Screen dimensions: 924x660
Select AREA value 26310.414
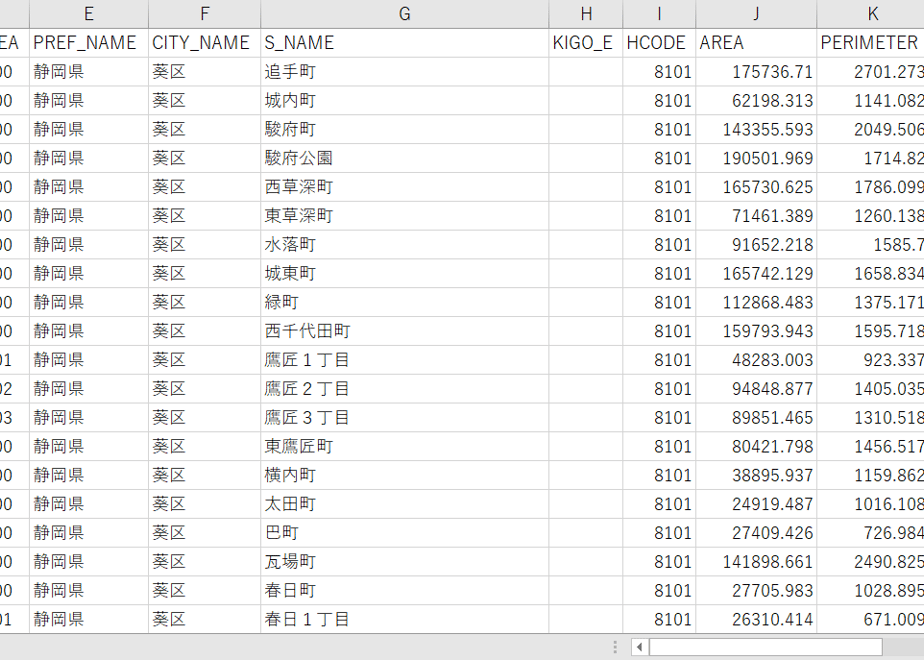tap(756, 620)
